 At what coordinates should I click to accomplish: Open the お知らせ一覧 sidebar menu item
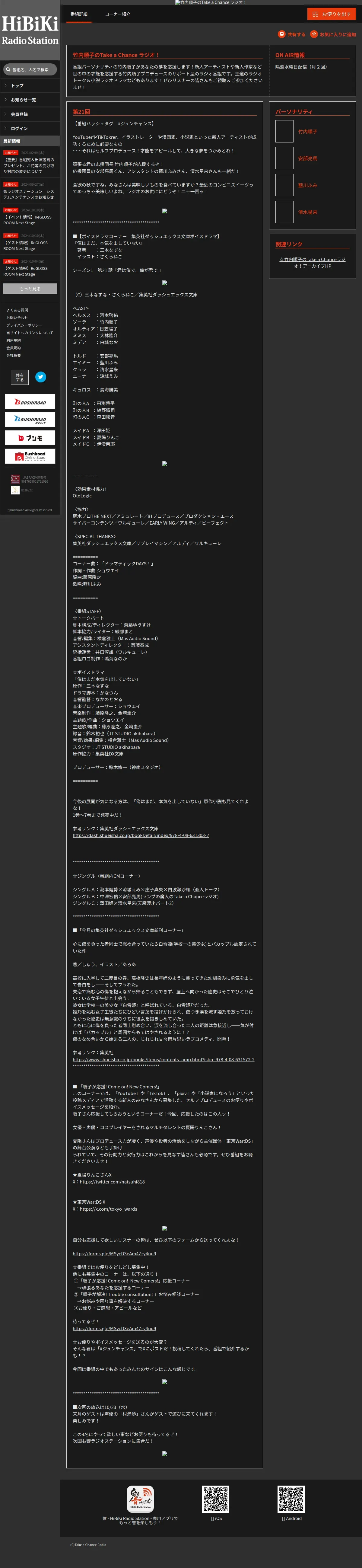30,100
